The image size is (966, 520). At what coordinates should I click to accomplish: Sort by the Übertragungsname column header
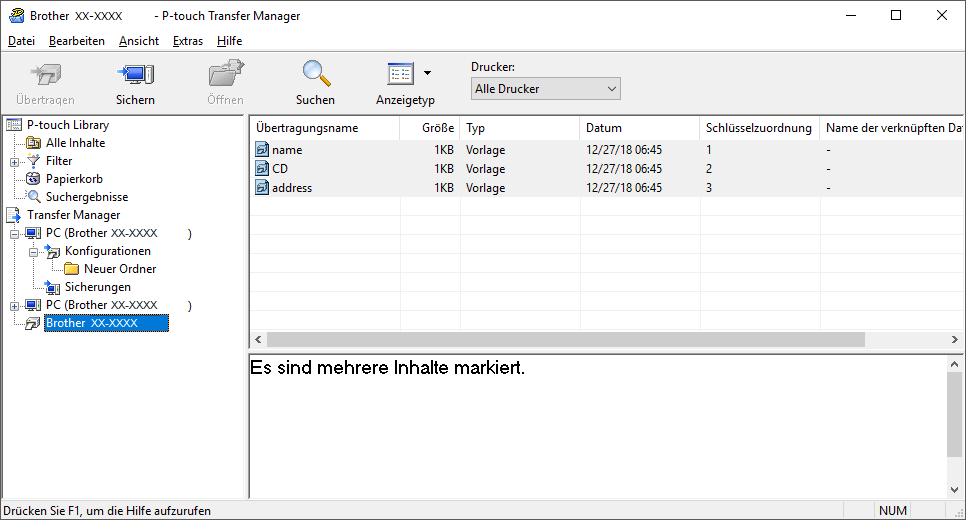coord(325,128)
